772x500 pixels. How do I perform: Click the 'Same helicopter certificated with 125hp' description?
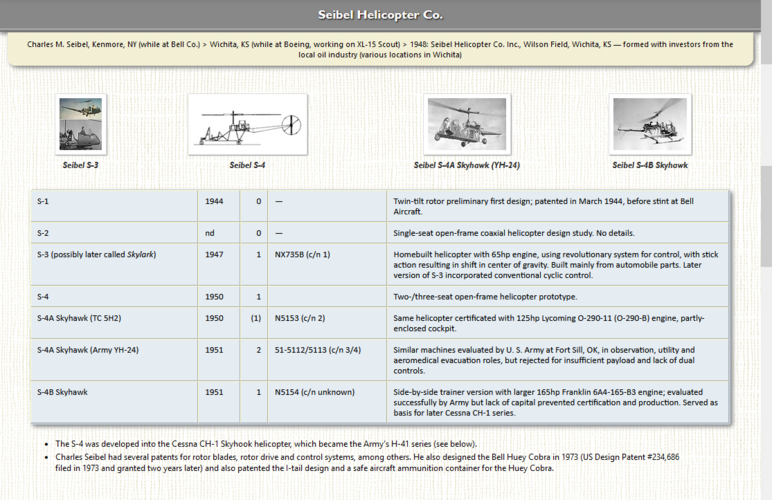point(557,323)
